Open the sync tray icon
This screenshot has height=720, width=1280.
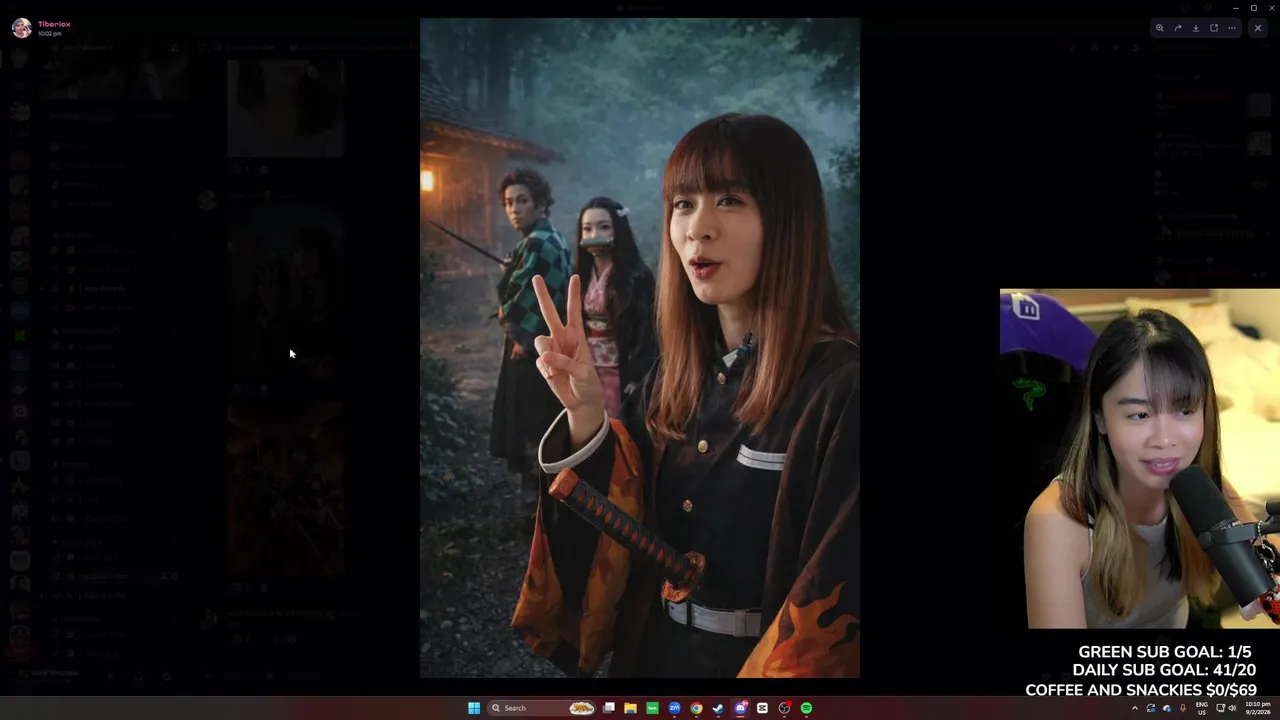(x=1151, y=708)
